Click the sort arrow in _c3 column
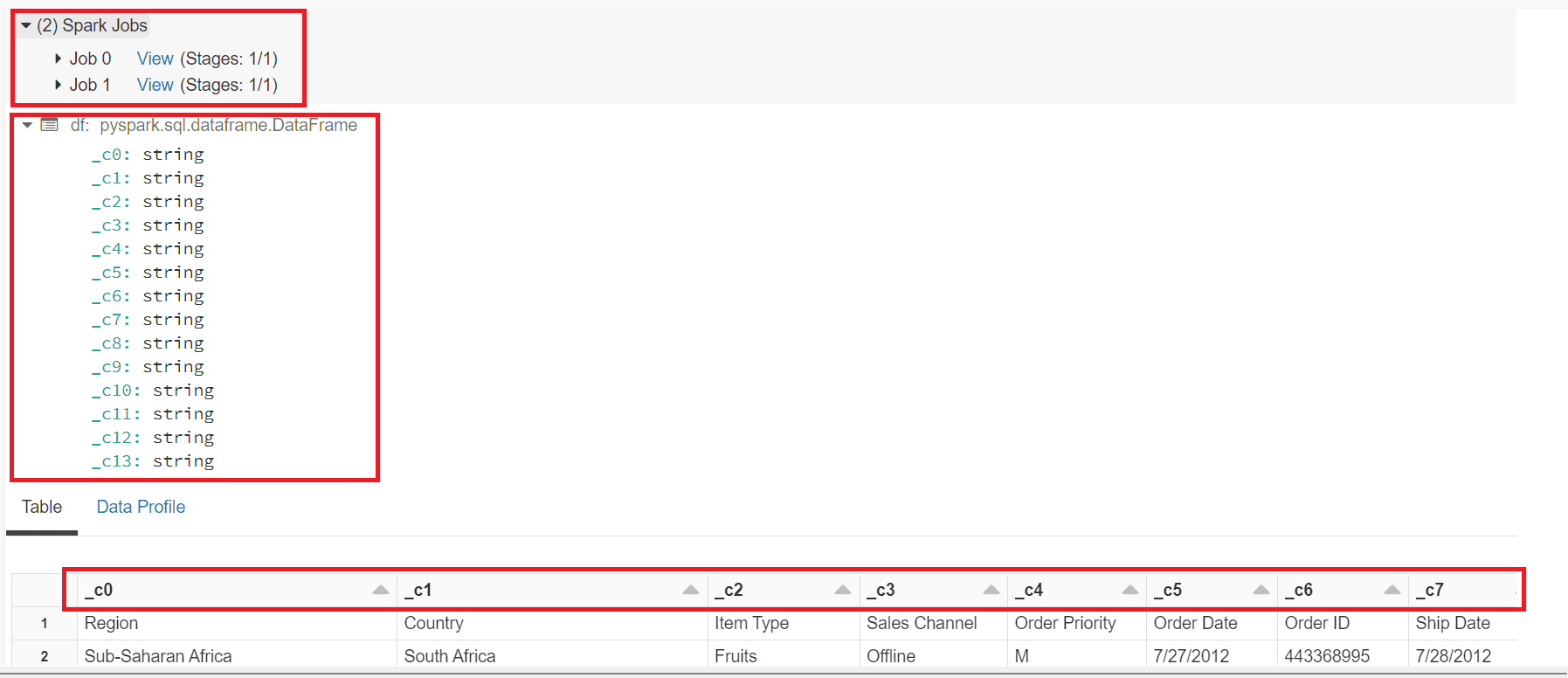Screen dimensions: 1568x678 point(991,591)
